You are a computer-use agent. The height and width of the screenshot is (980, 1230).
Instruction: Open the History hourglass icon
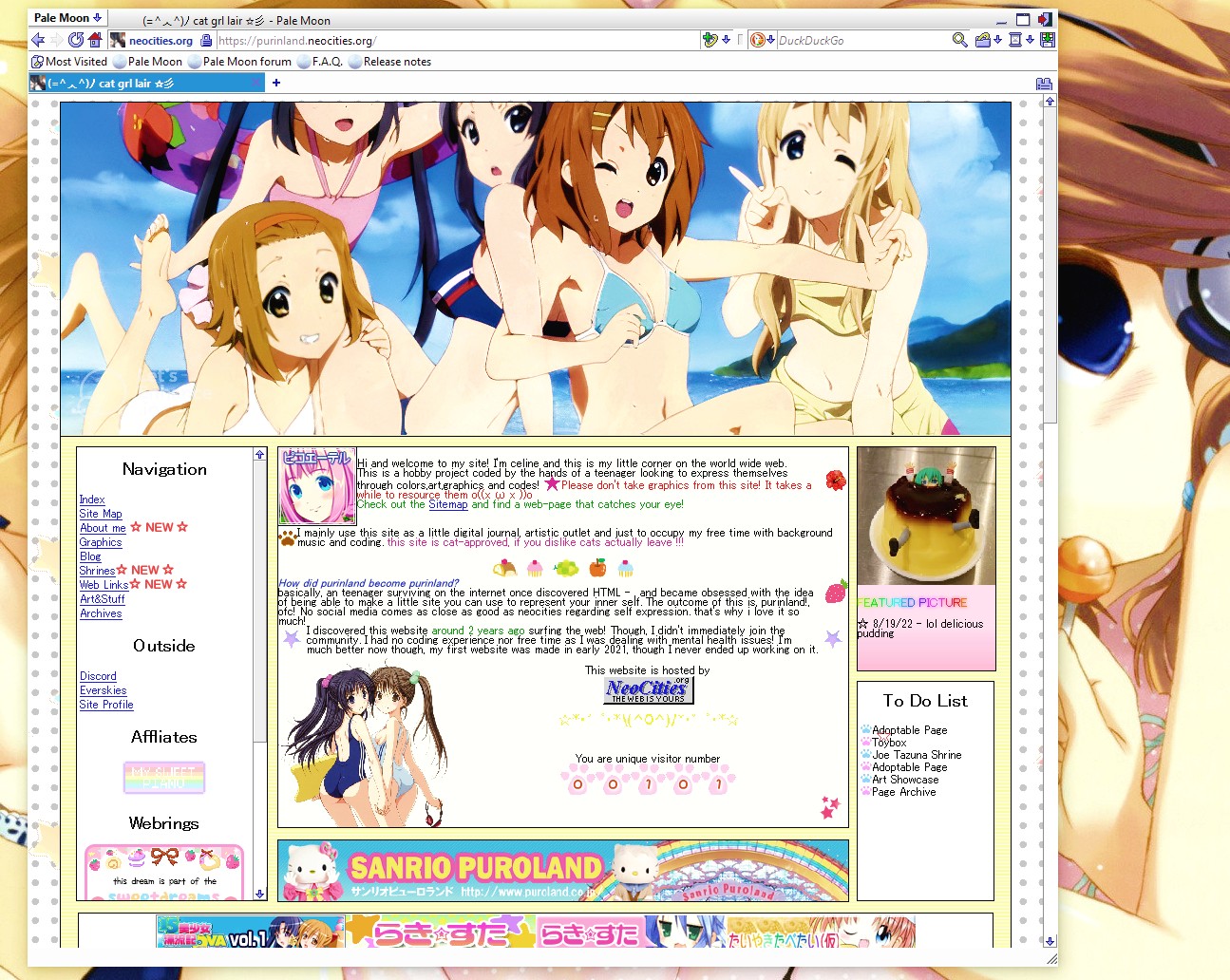coord(1015,40)
